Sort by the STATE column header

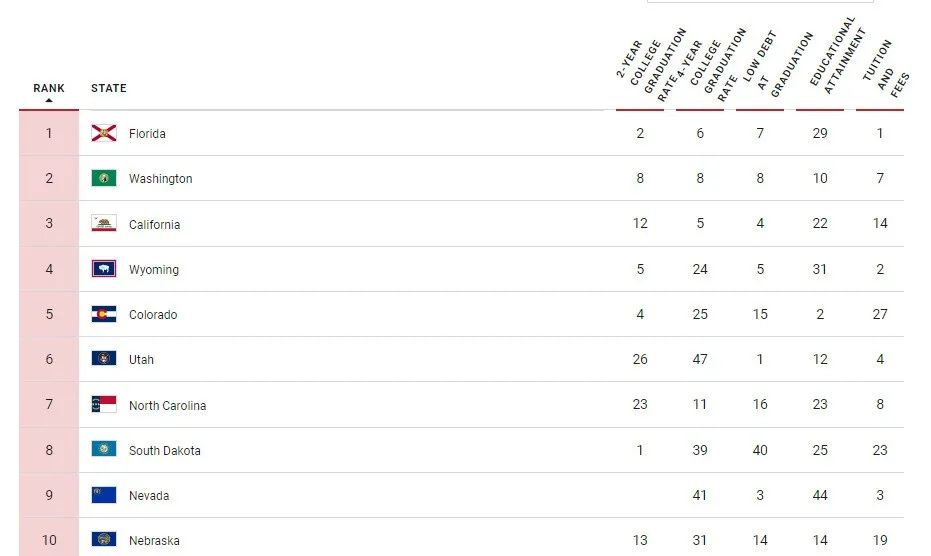pos(109,88)
